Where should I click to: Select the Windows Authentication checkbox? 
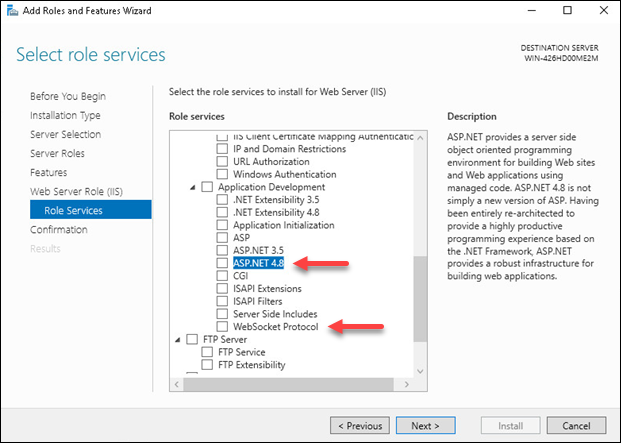pos(223,174)
